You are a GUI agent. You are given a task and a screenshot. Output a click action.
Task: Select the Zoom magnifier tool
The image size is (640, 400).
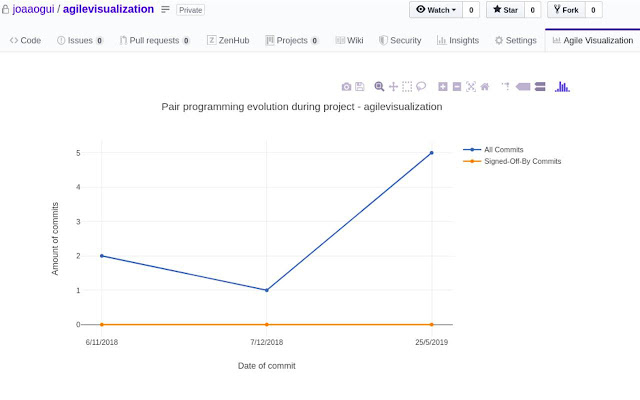379,87
